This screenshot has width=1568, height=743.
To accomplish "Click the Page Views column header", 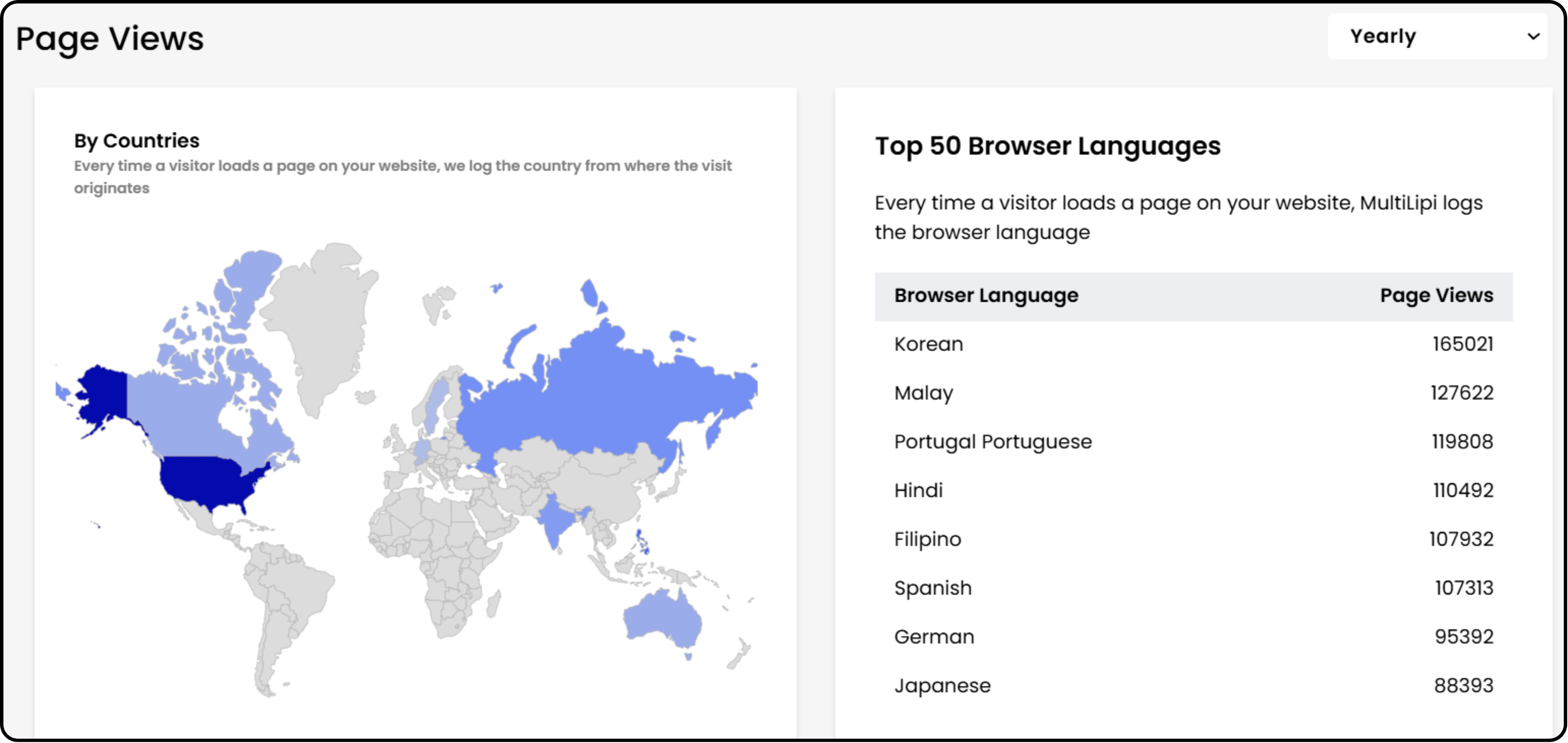I will pyautogui.click(x=1436, y=296).
